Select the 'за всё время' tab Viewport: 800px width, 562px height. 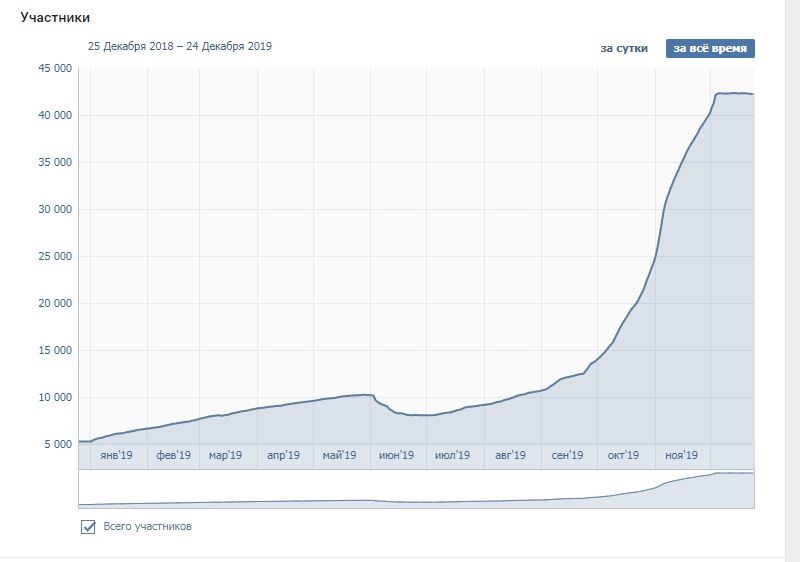coord(710,48)
